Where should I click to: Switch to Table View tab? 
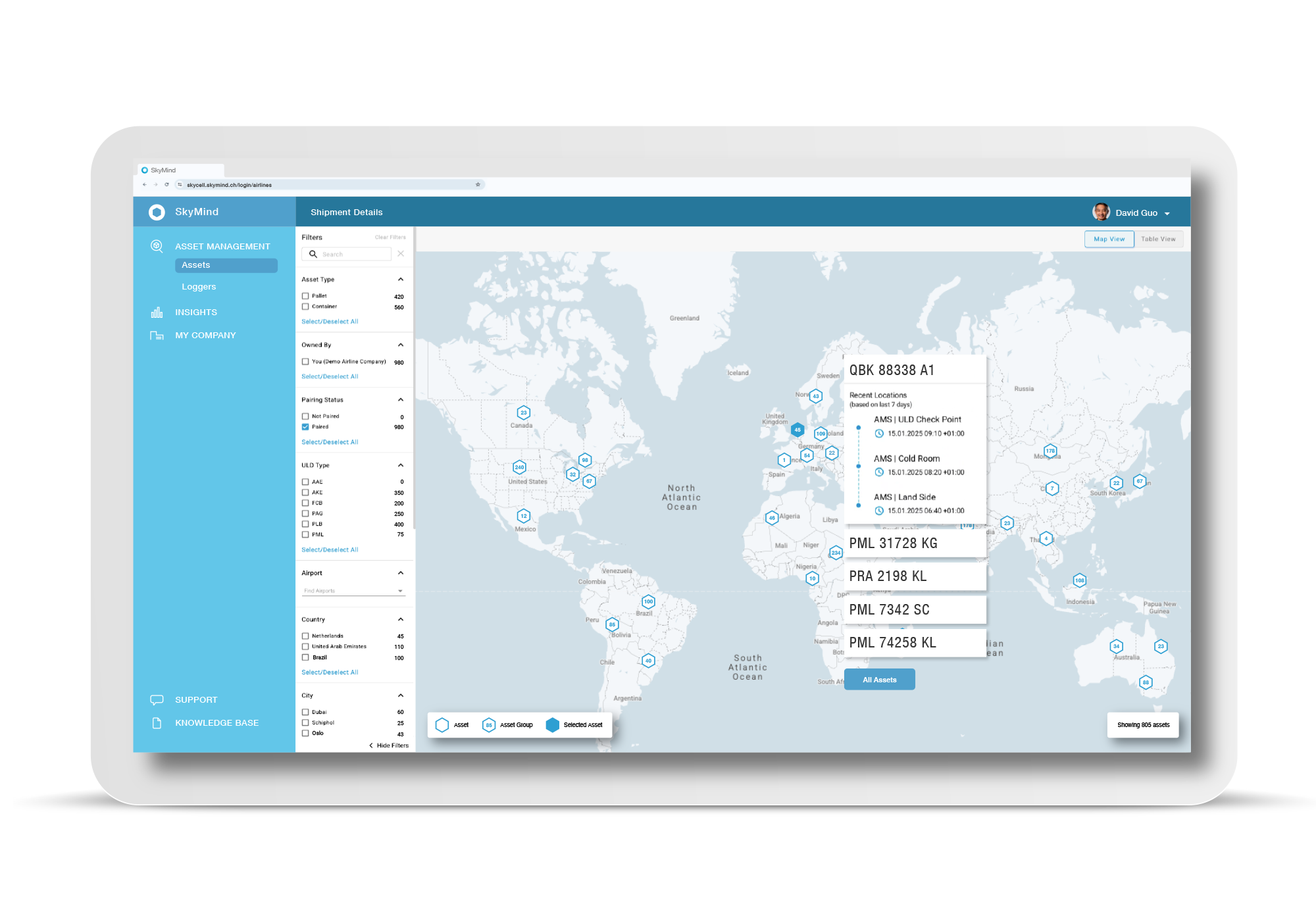pos(1158,240)
